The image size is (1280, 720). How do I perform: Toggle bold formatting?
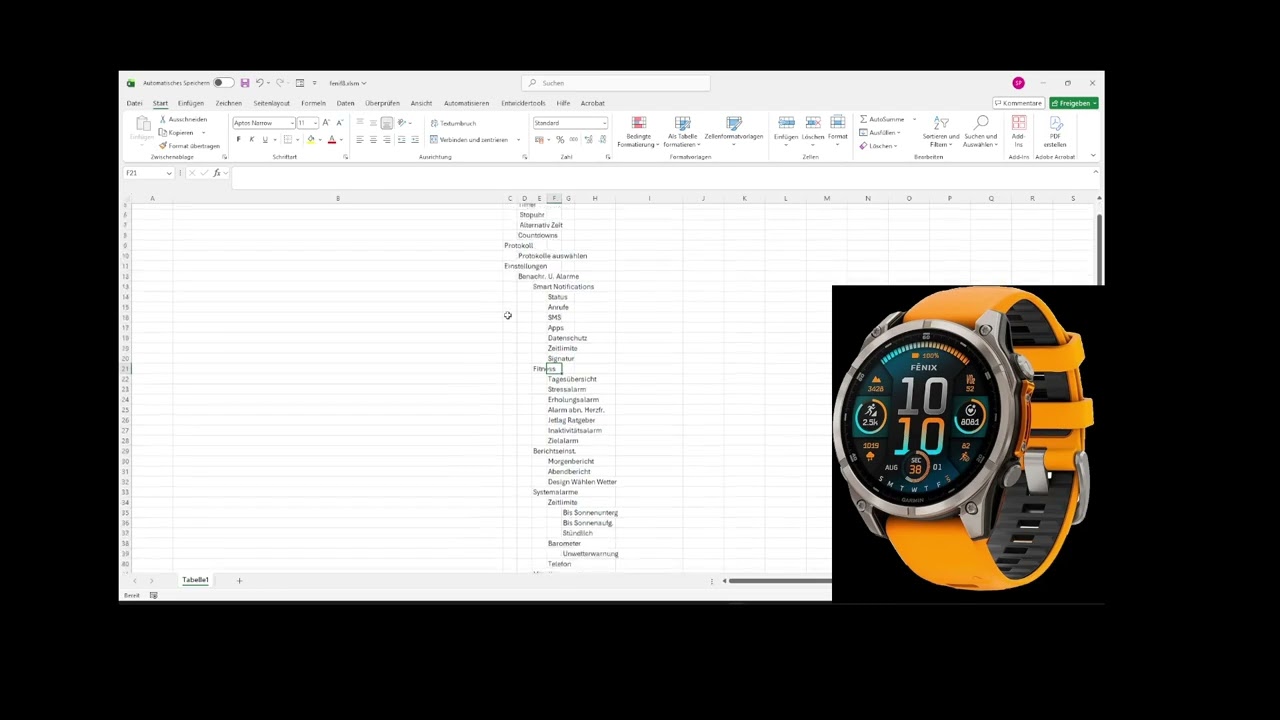pyautogui.click(x=238, y=140)
